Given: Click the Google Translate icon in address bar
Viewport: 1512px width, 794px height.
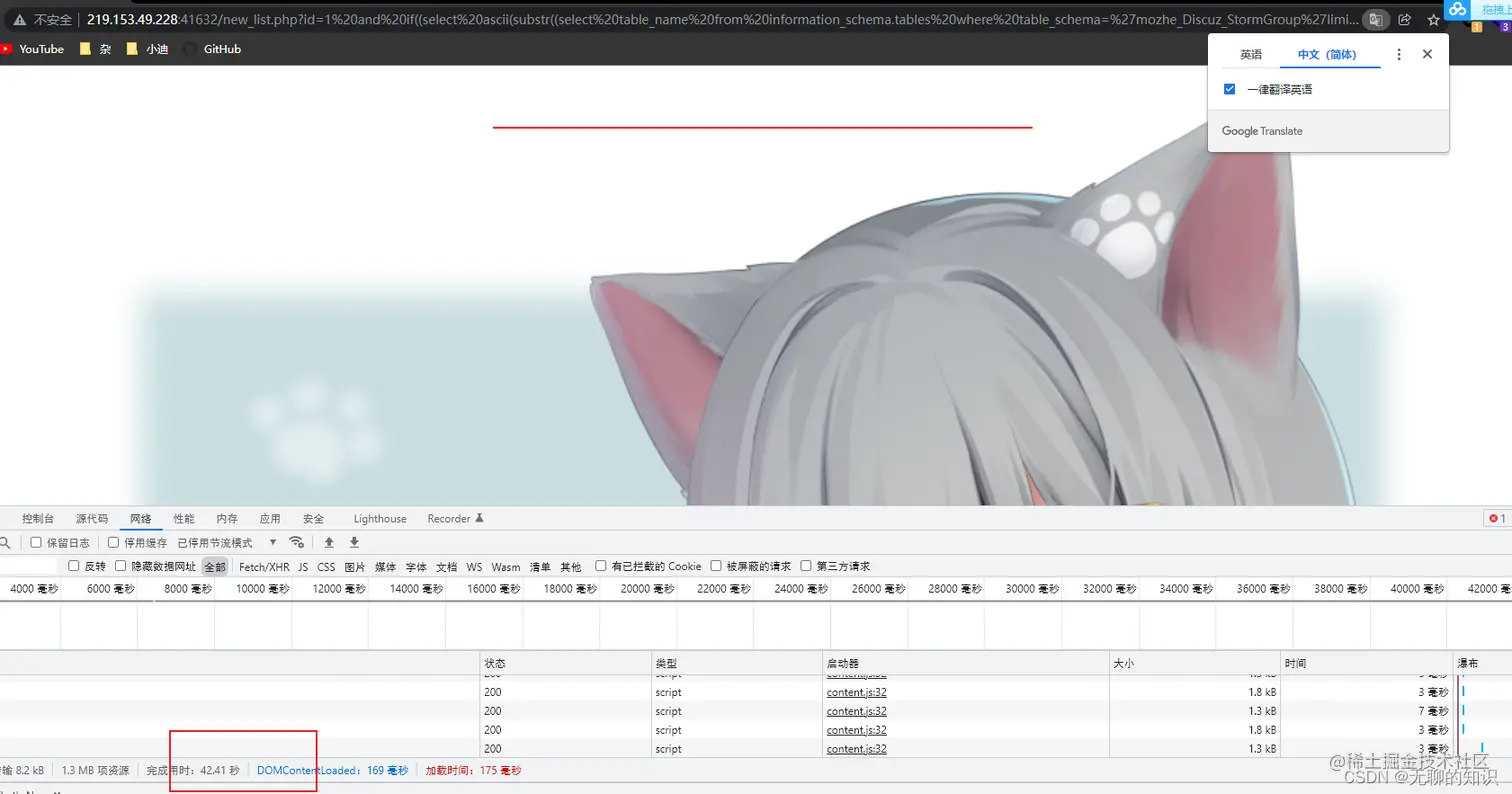Looking at the screenshot, I should click(1377, 19).
